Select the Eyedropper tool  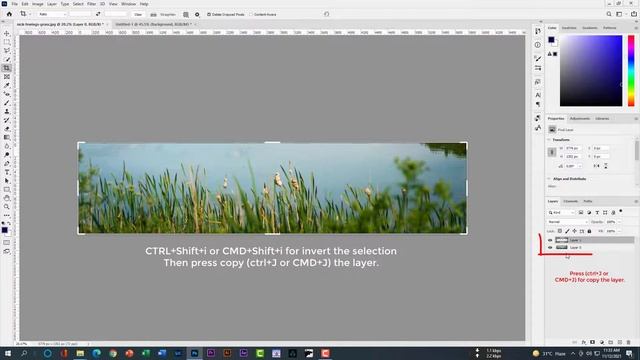(x=7, y=85)
